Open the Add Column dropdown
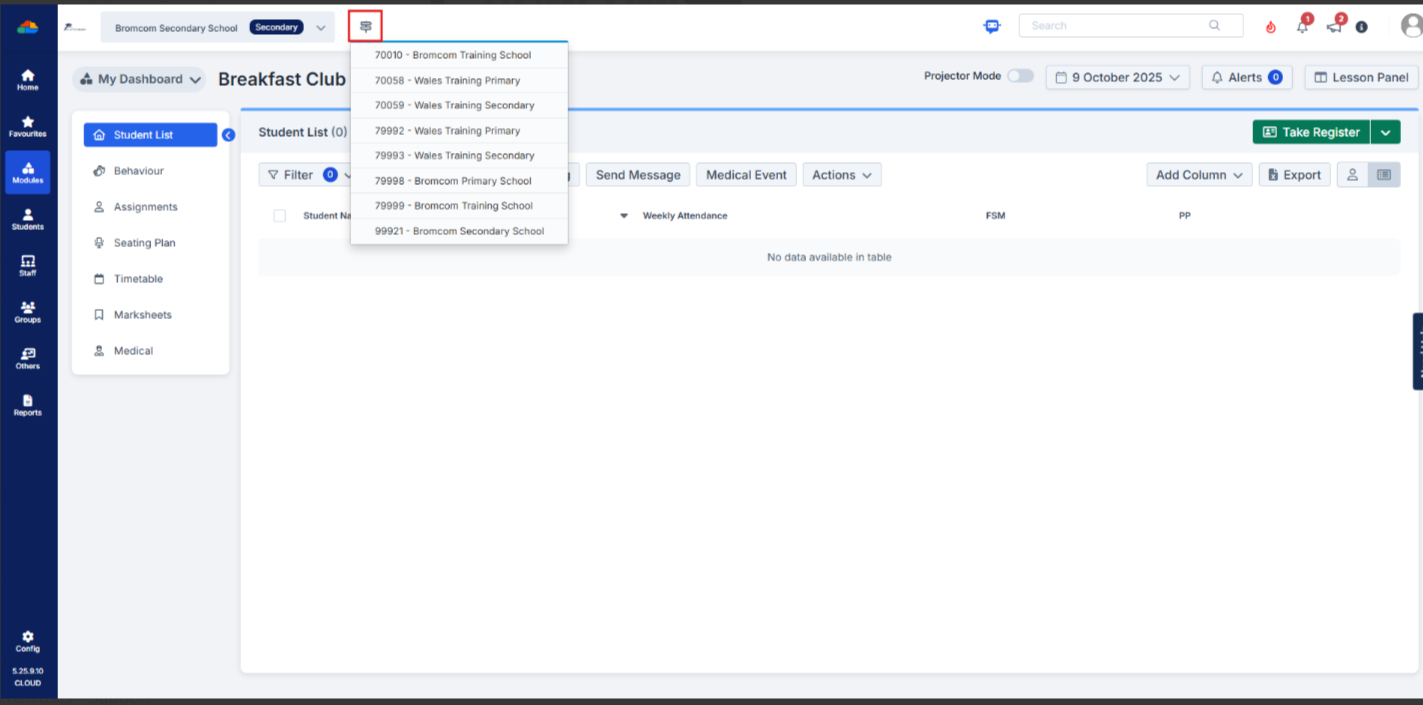1423x705 pixels. pos(1199,175)
